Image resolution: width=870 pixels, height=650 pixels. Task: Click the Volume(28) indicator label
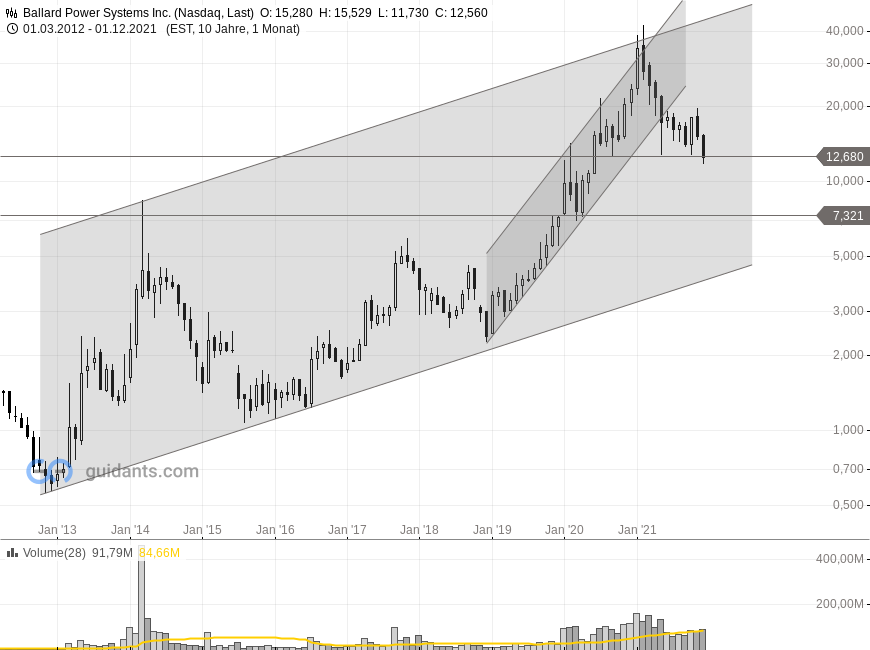coord(54,553)
